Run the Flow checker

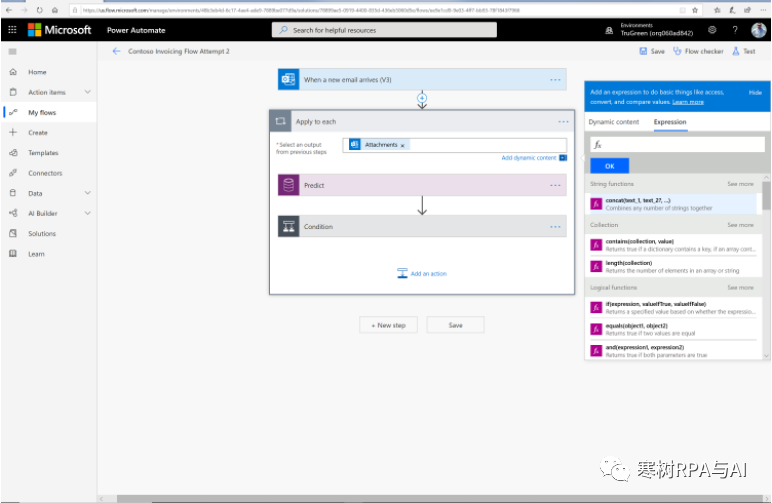(698, 51)
